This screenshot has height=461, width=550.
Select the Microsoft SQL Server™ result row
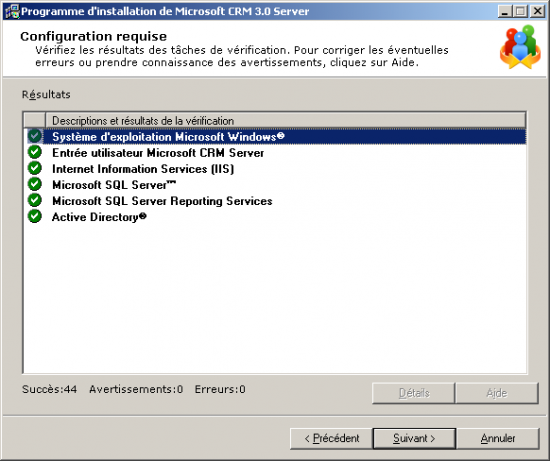click(x=276, y=185)
